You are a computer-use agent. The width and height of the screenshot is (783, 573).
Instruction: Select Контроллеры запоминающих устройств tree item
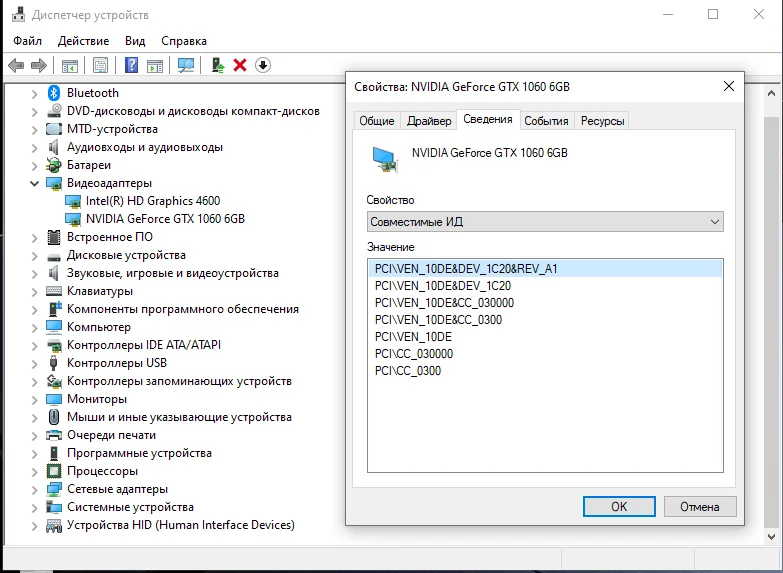pyautogui.click(x=179, y=381)
